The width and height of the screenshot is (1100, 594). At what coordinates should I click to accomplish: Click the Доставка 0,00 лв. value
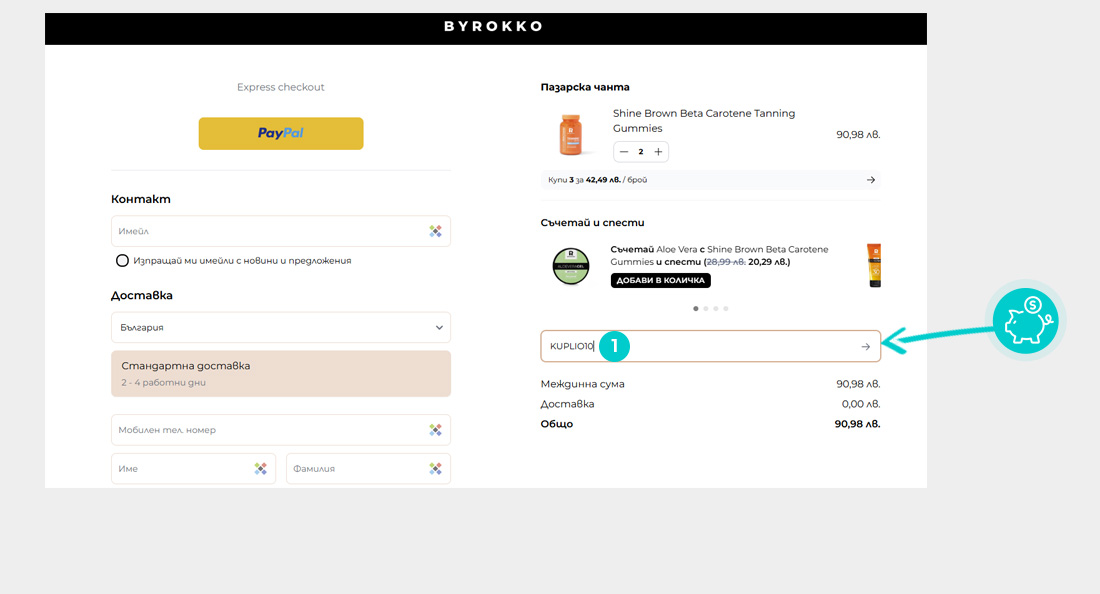[861, 404]
